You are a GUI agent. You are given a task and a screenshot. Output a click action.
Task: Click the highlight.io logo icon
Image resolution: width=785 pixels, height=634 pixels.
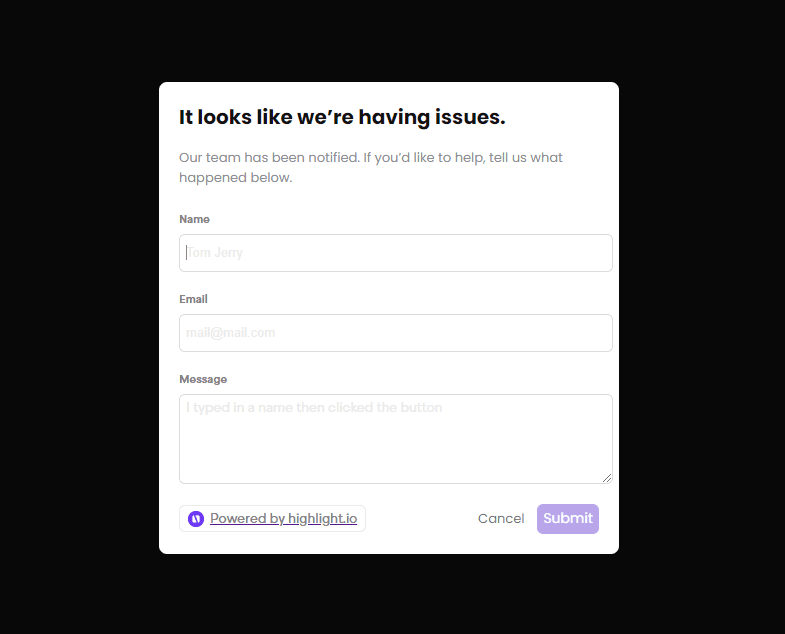[x=196, y=518]
